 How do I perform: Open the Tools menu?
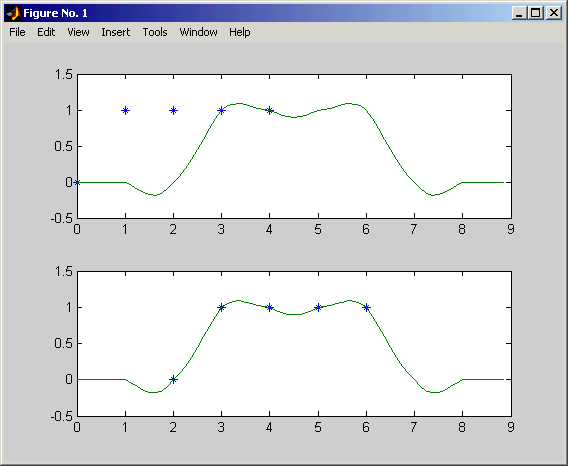point(155,32)
